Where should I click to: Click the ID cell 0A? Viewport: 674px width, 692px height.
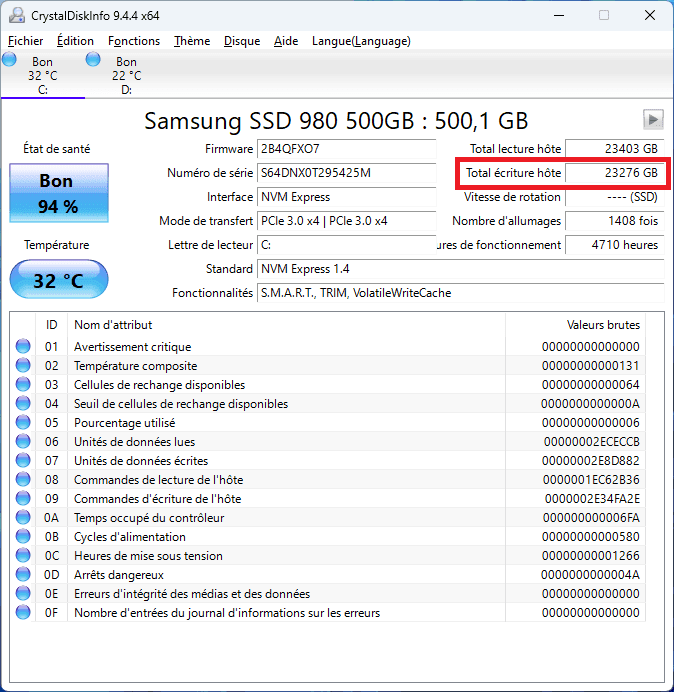point(51,518)
